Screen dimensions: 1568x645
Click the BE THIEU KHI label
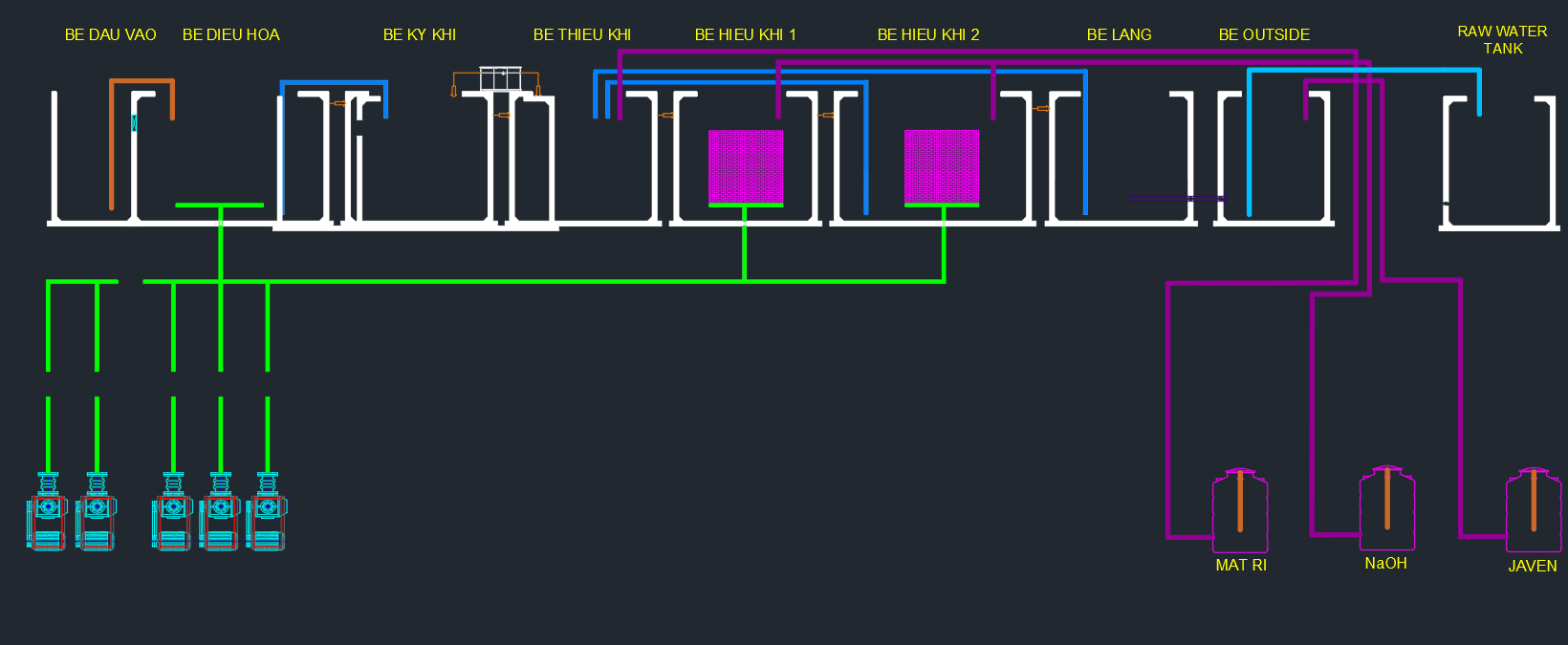click(582, 34)
